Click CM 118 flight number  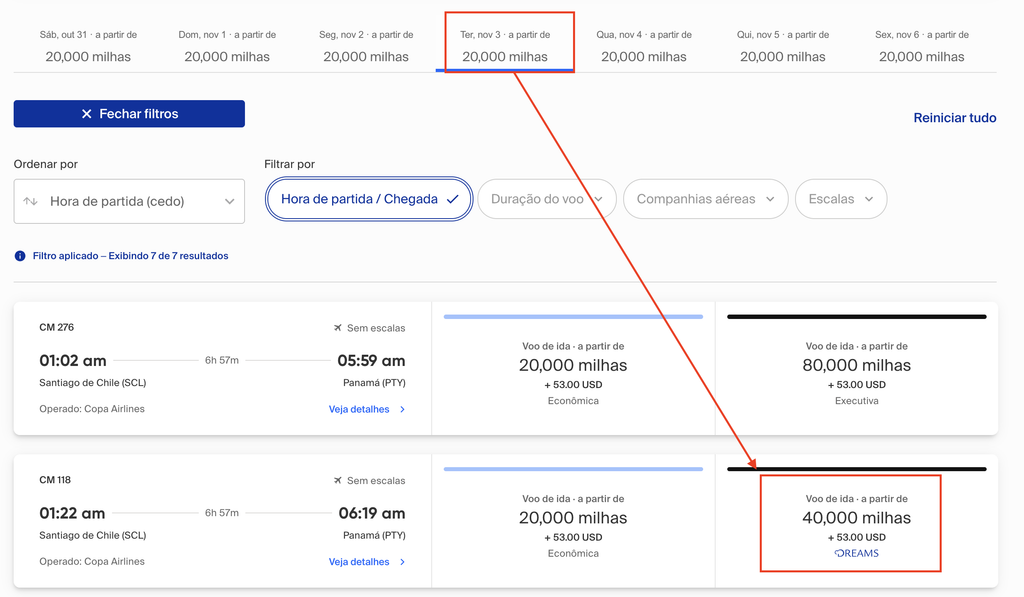[55, 480]
